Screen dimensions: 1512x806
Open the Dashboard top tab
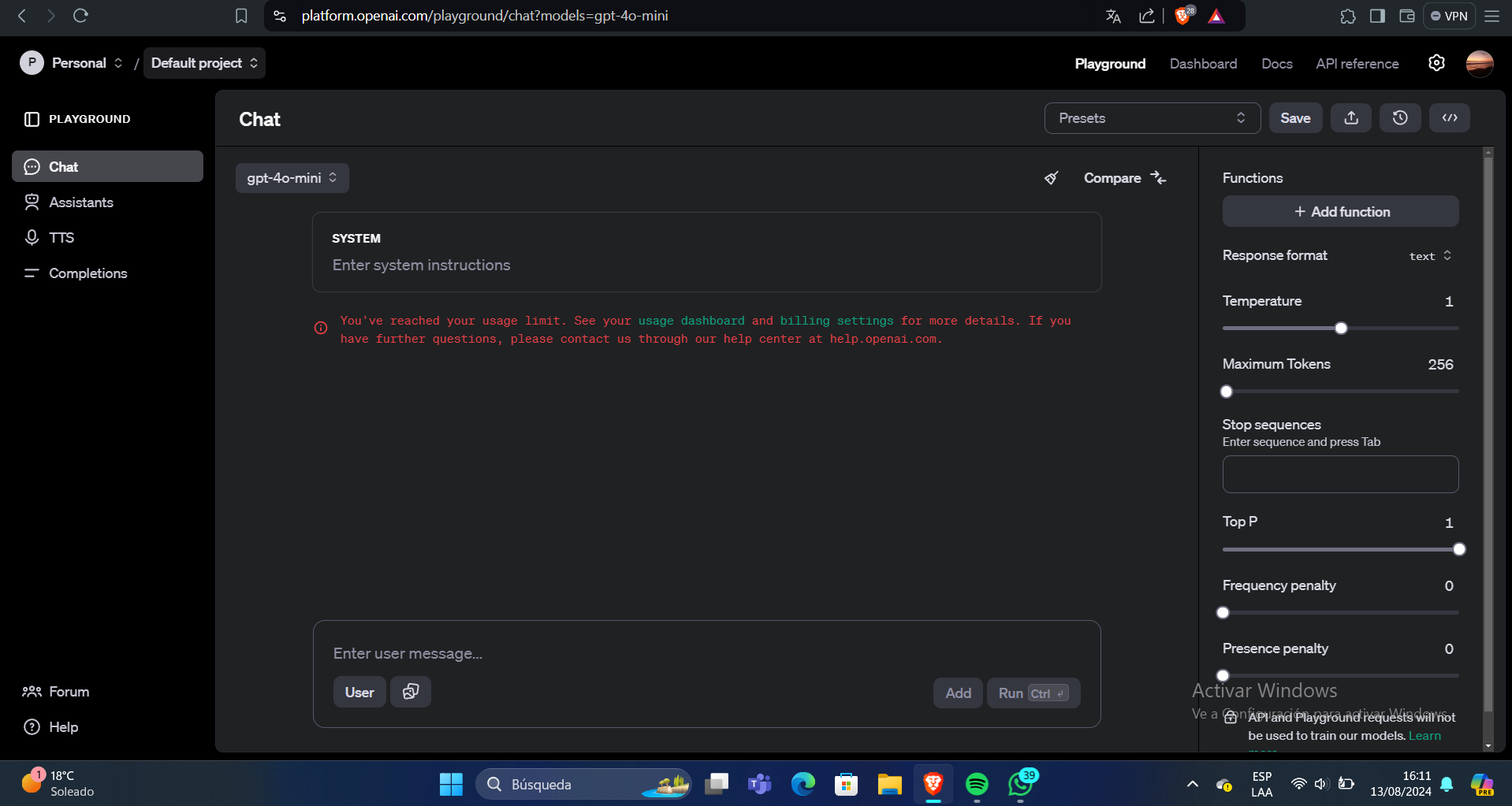(x=1203, y=64)
